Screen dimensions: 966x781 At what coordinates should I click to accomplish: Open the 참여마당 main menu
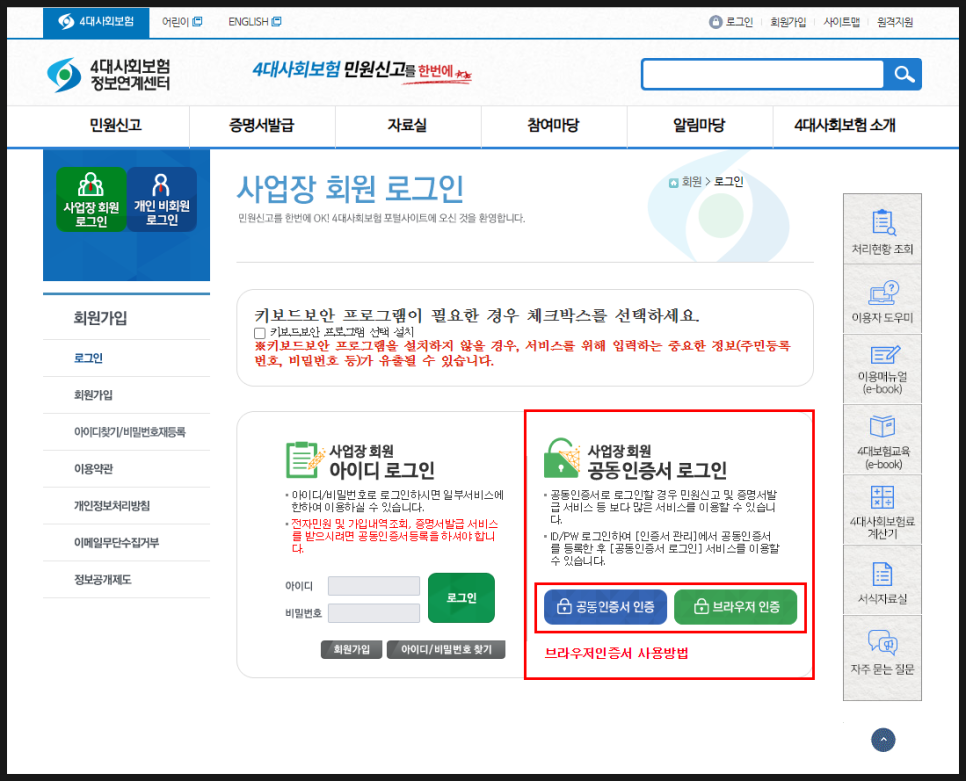pos(553,126)
